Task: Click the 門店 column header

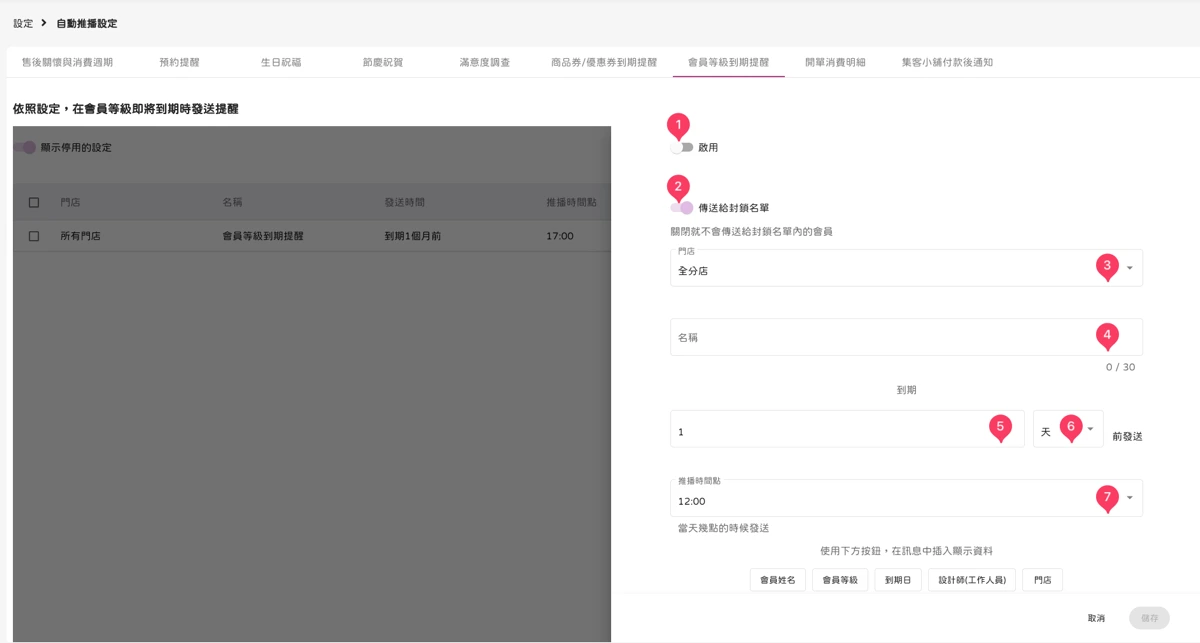Action: click(x=70, y=202)
